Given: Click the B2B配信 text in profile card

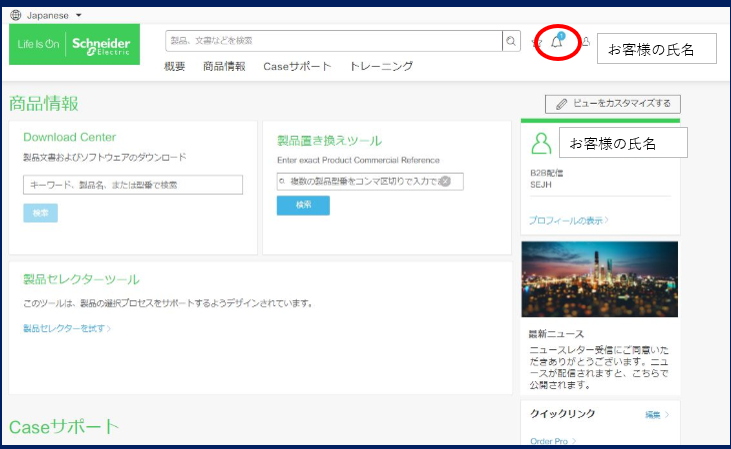Looking at the screenshot, I should (x=546, y=173).
